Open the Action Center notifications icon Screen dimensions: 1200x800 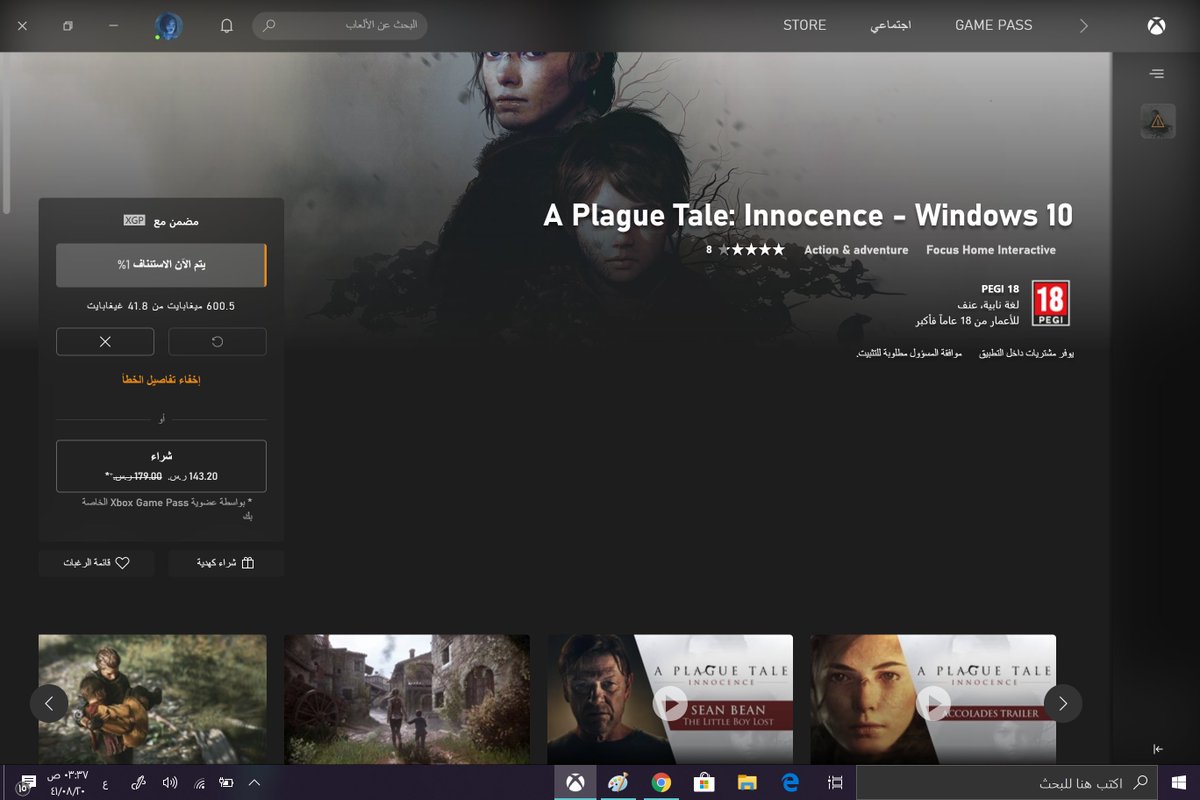click(24, 783)
